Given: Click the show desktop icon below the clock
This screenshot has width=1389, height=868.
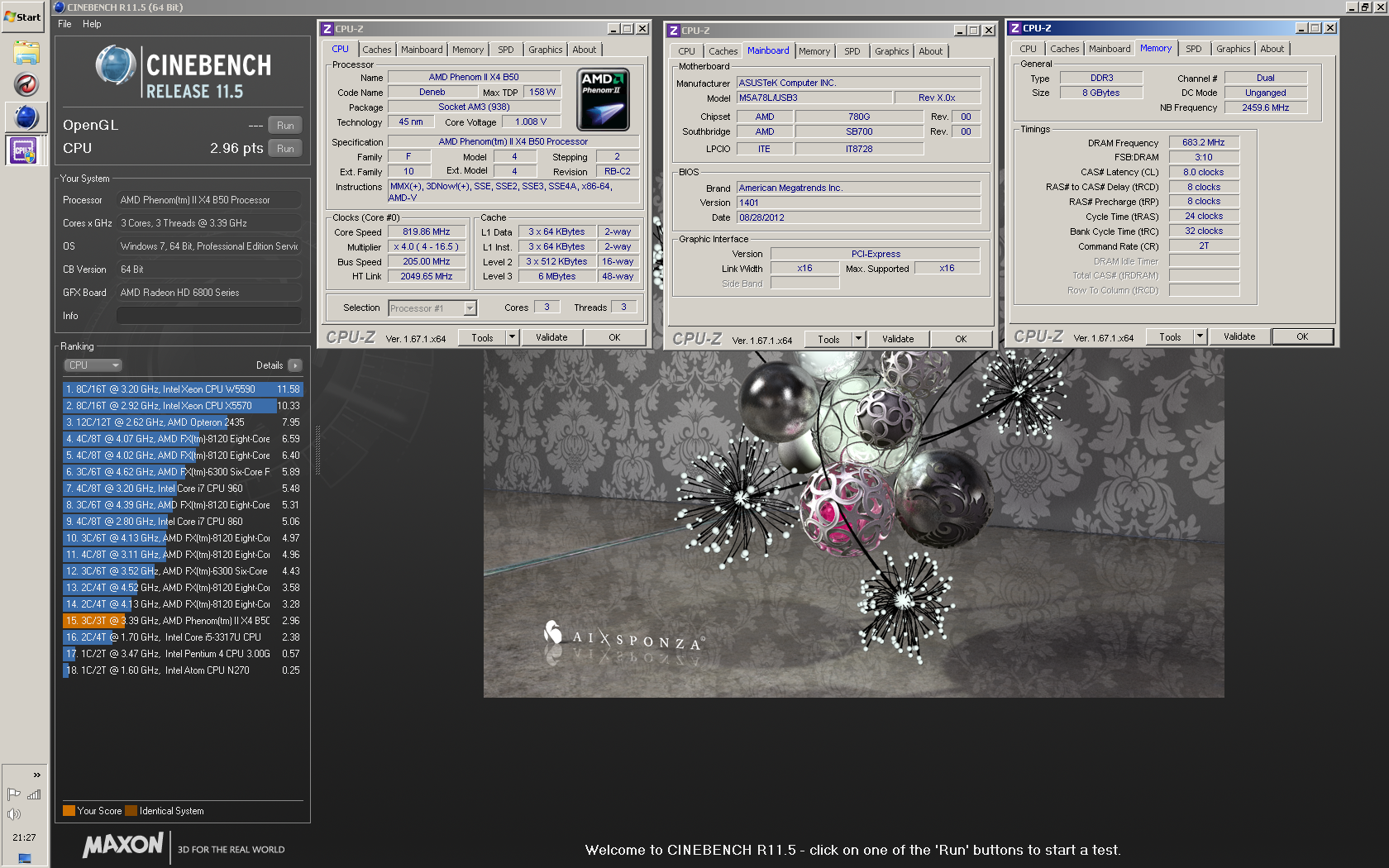Looking at the screenshot, I should click(x=24, y=858).
